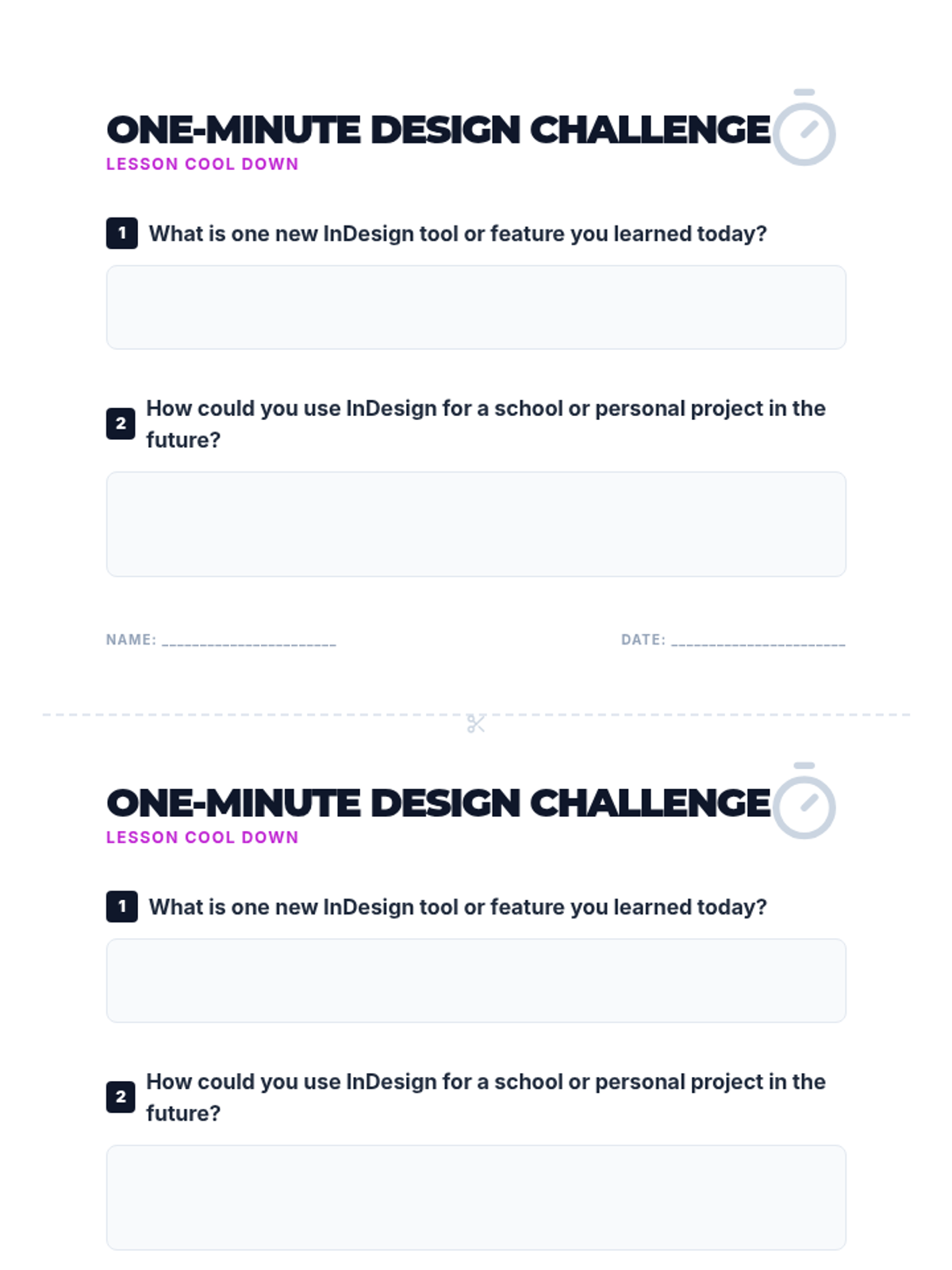This screenshot has height=1270, width=952.
Task: Click second answer box in top section
Action: (476, 524)
